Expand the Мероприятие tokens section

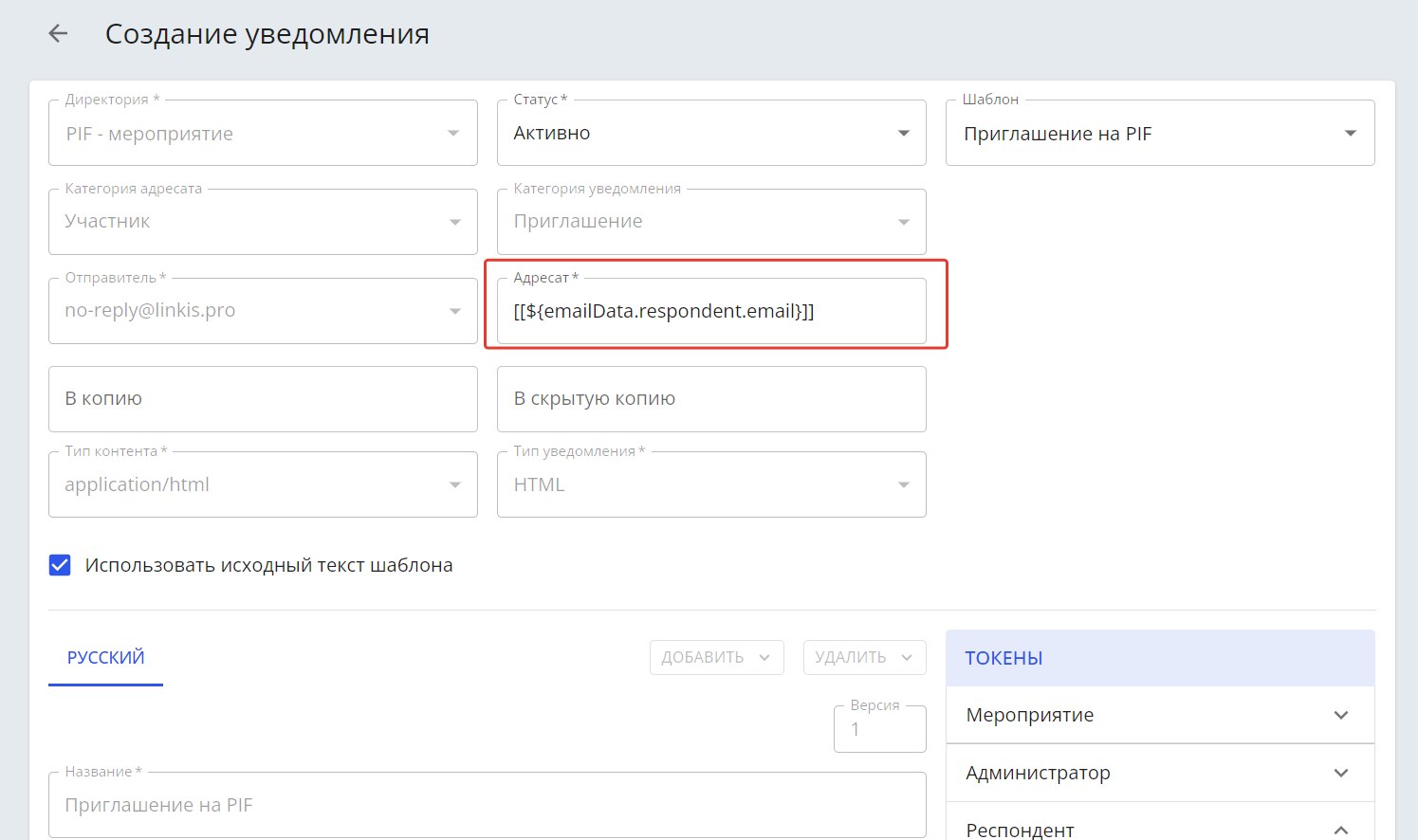click(x=1160, y=715)
